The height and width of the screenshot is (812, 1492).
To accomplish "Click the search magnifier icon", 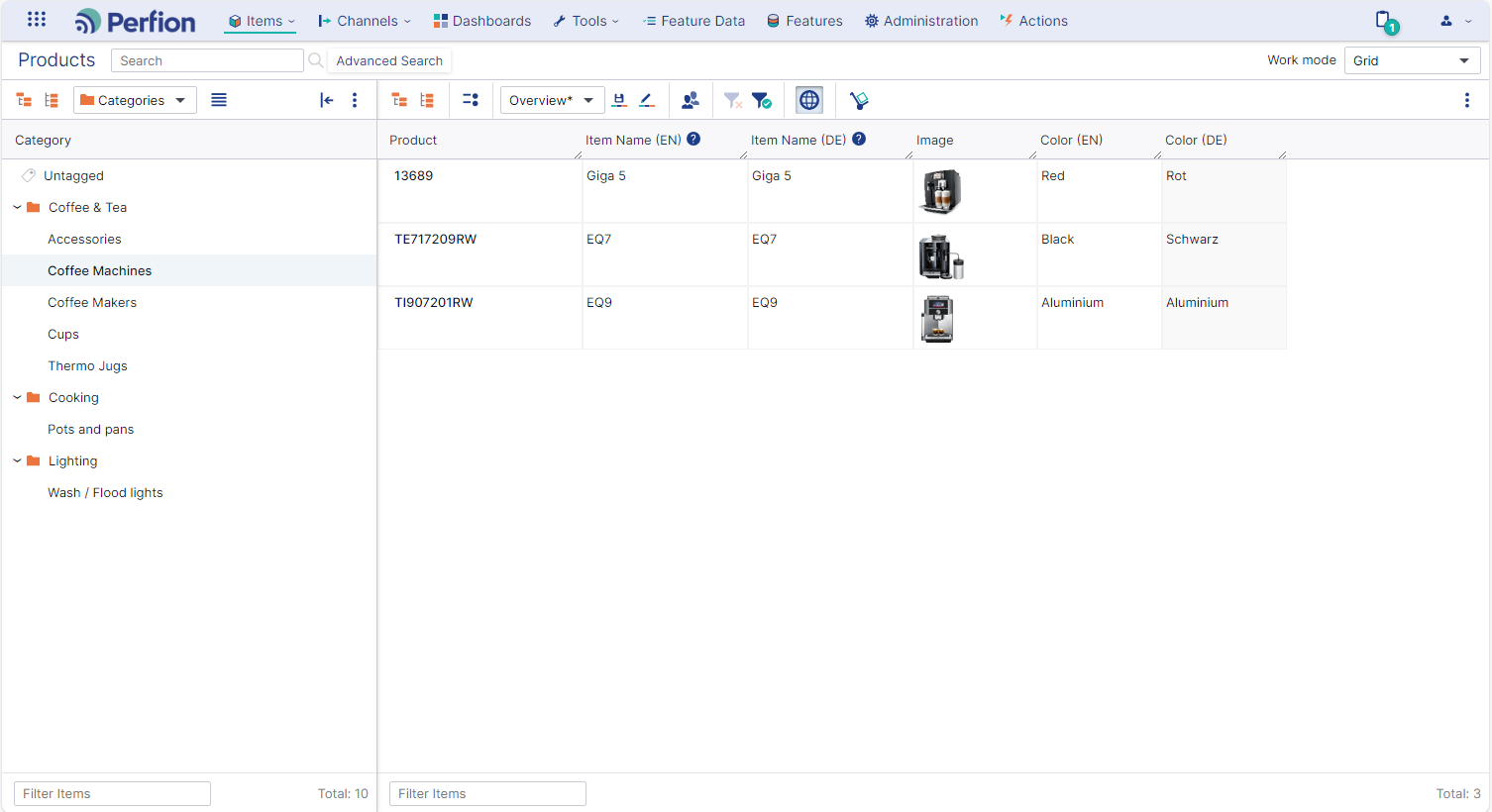I will tap(315, 60).
